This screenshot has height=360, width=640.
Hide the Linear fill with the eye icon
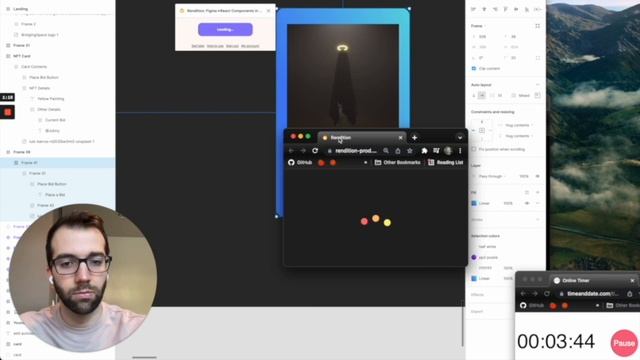pyautogui.click(x=527, y=203)
